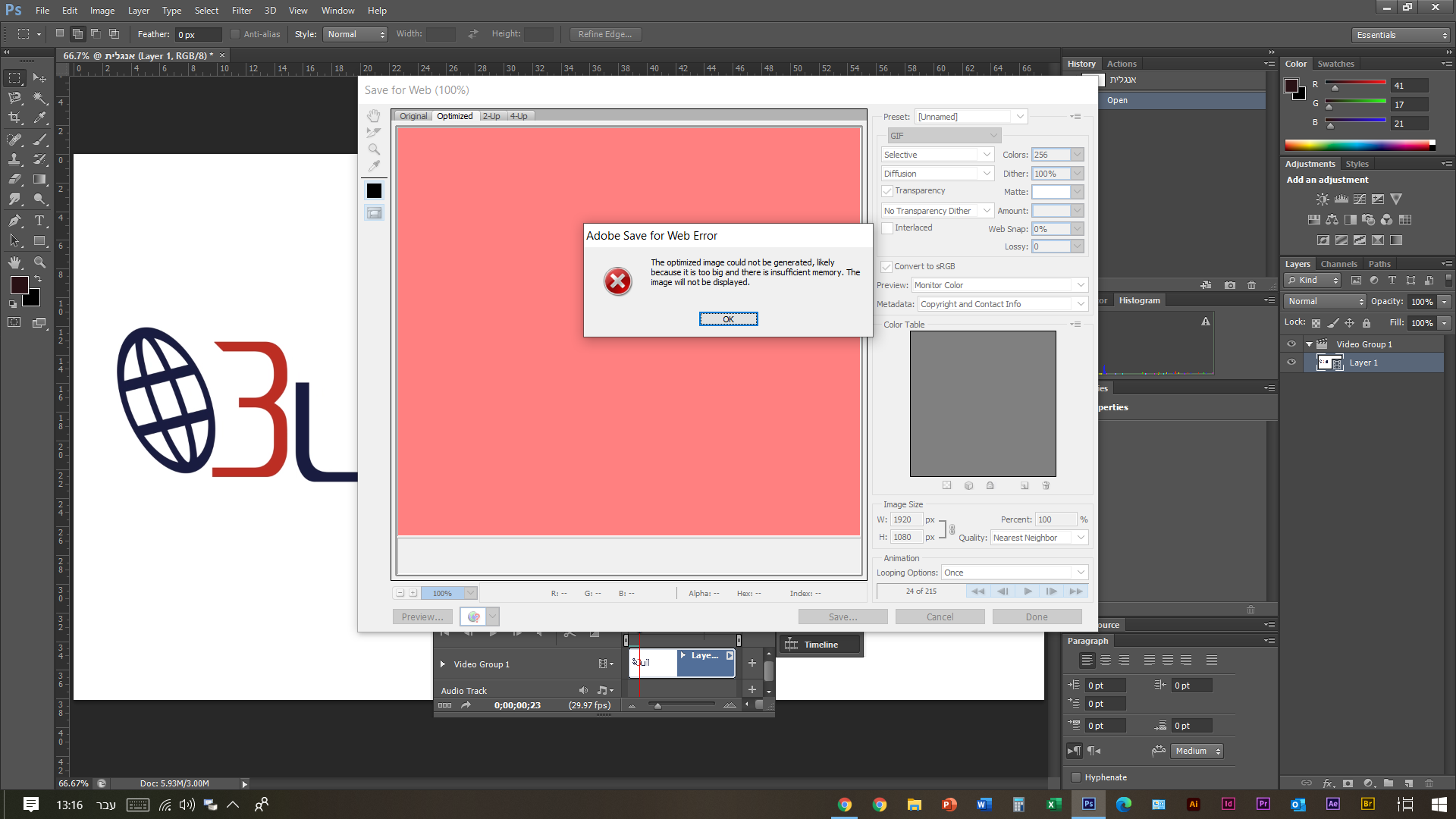Expand the Looping Options dropdown

point(1015,573)
